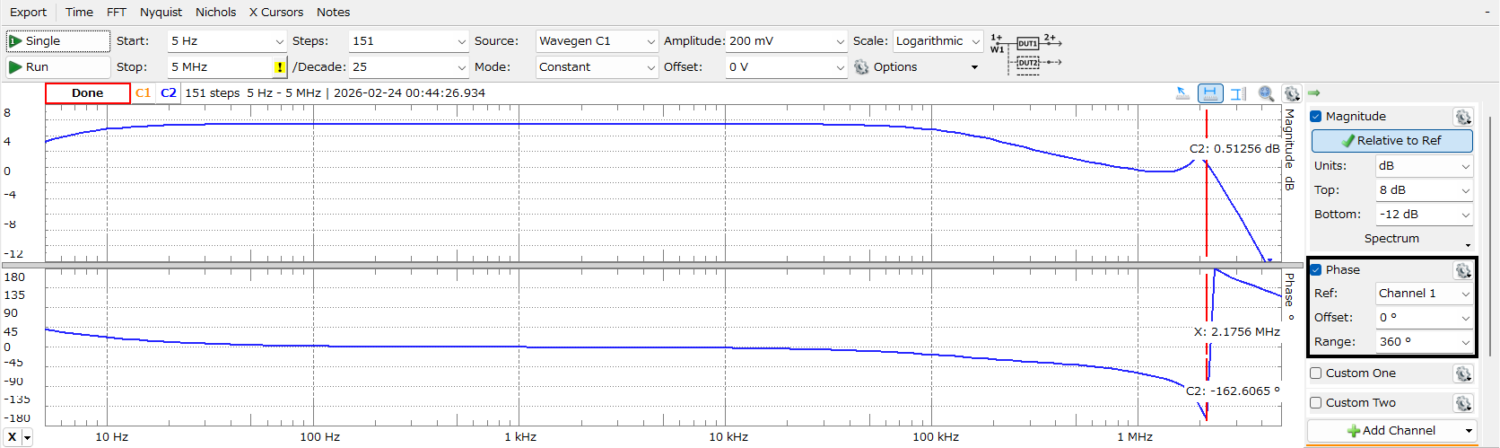Open the Phase settings gear

[x=1462, y=270]
